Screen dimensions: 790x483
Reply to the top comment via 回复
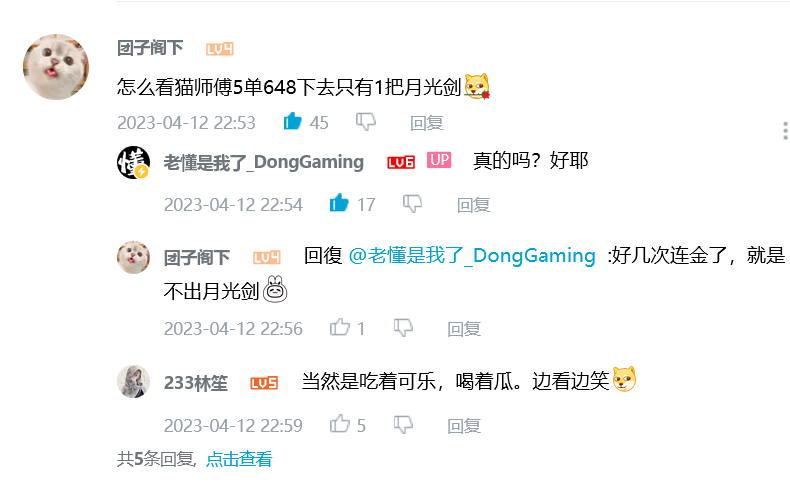[x=427, y=123]
